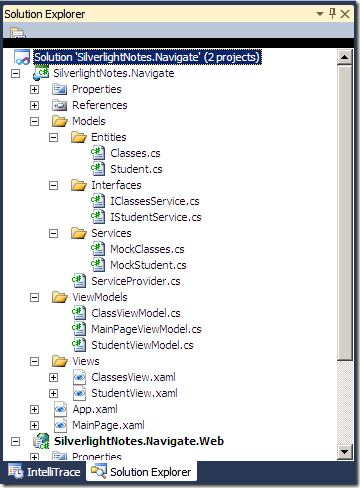Viewport: 360px width, 488px height.
Task: Select the IStudentService.cs file name
Action: coord(156,217)
